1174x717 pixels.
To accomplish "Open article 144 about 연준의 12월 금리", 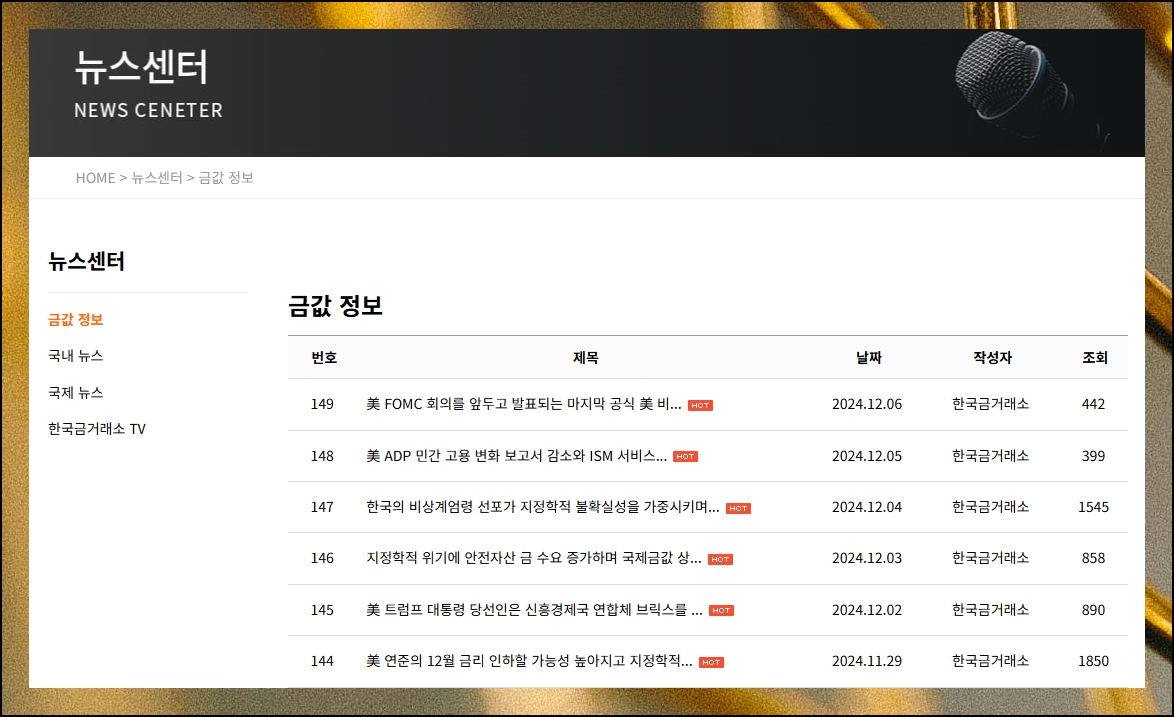I will point(529,661).
